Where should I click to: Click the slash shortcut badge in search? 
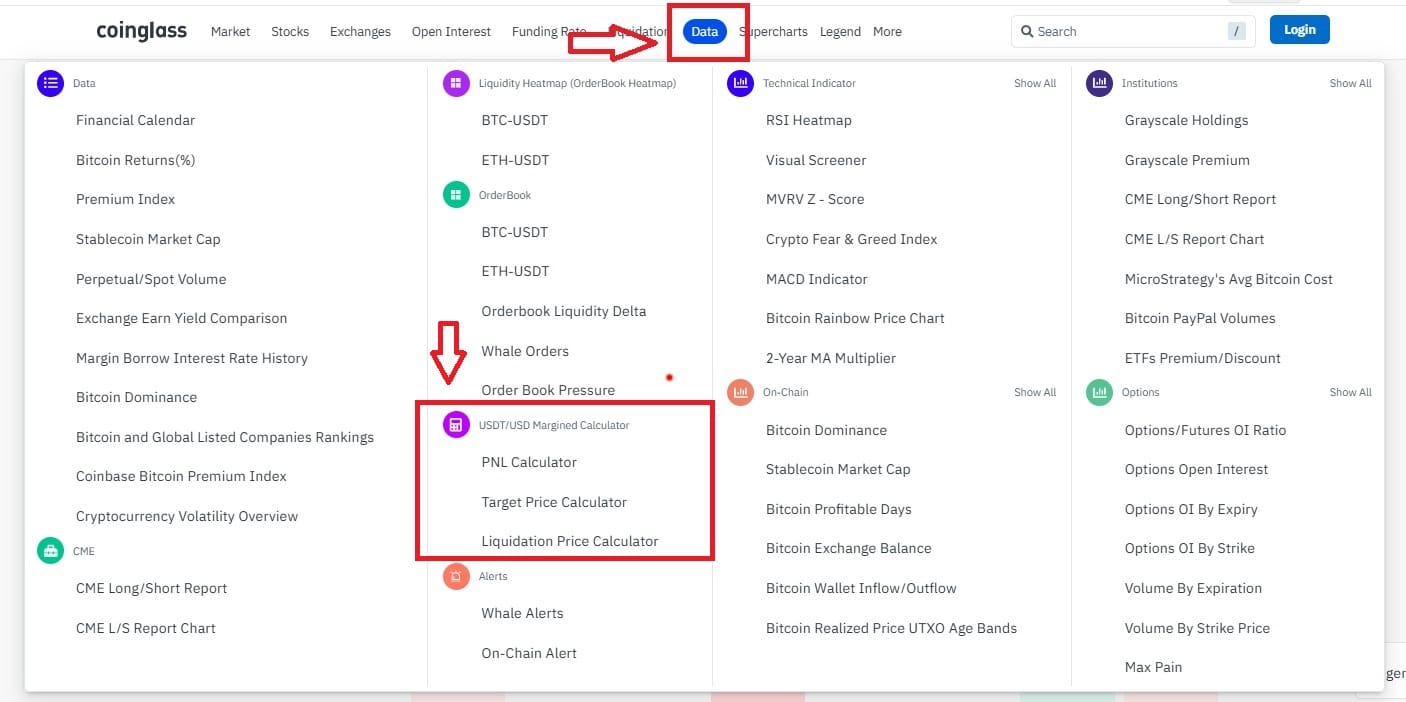[x=1237, y=32]
